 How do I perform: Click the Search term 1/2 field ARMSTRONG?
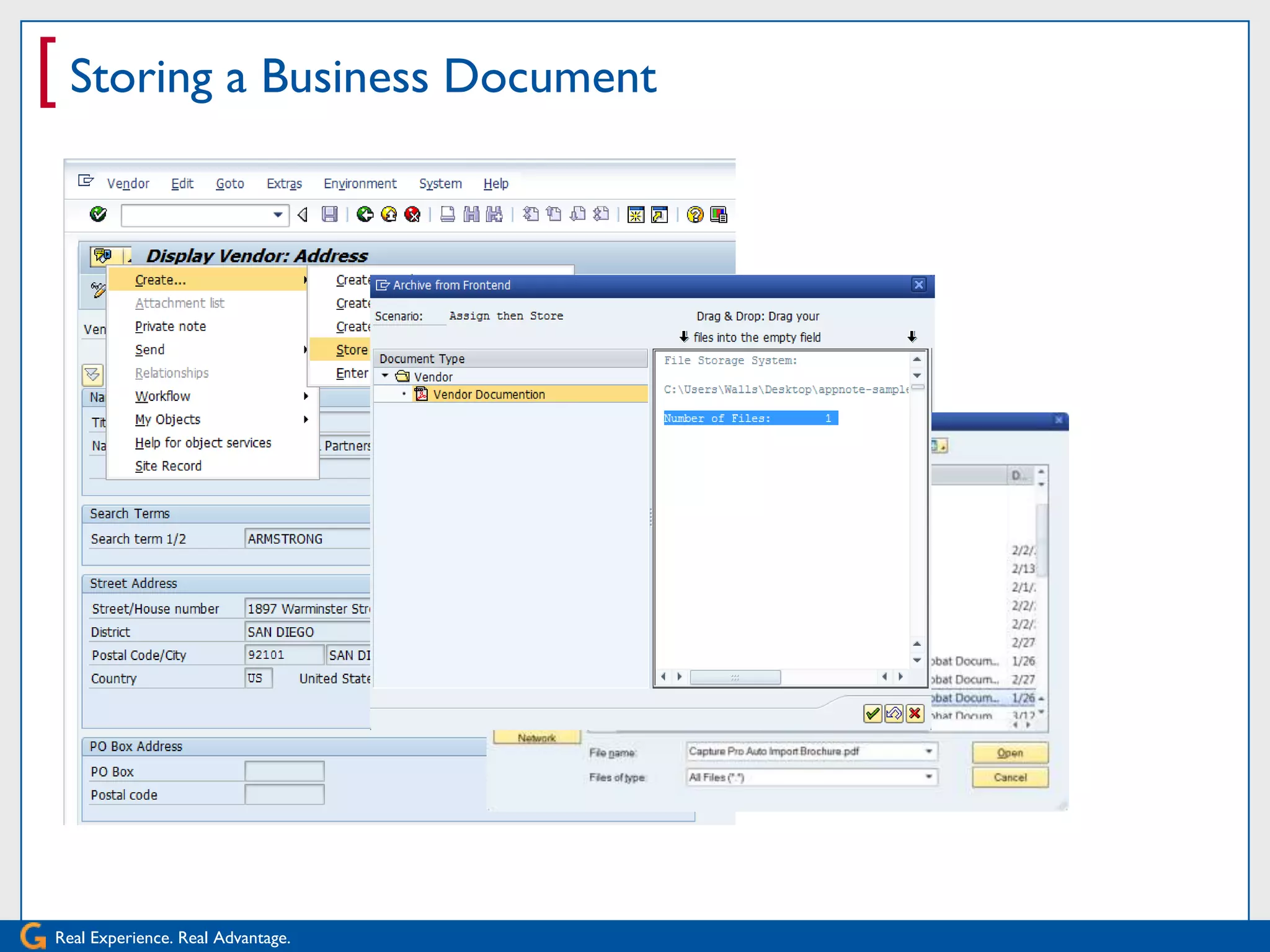(308, 539)
